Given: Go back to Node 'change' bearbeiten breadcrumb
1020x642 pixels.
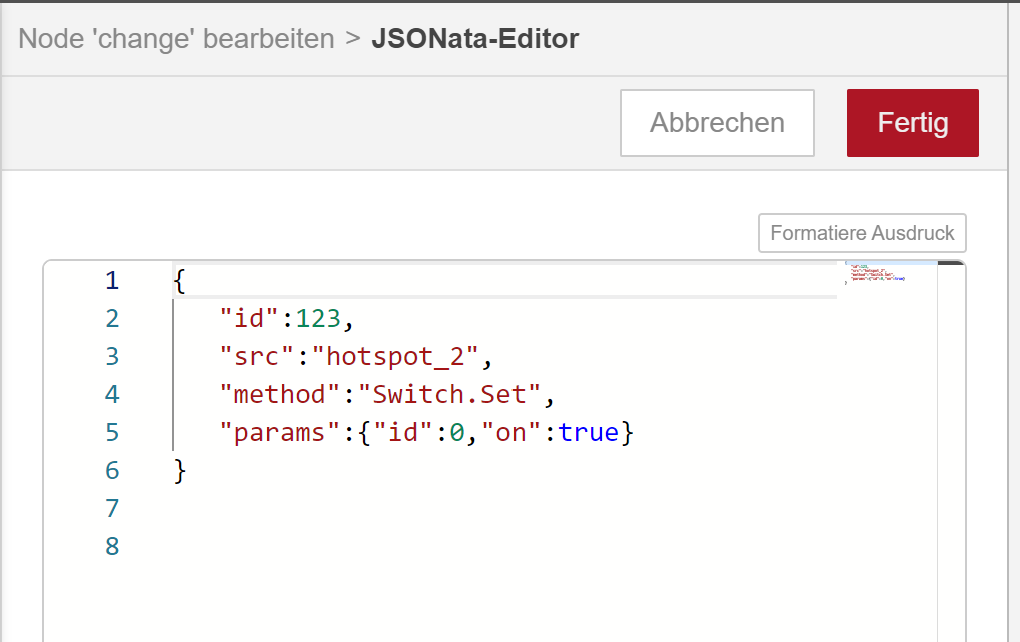Looking at the screenshot, I should pyautogui.click(x=176, y=38).
